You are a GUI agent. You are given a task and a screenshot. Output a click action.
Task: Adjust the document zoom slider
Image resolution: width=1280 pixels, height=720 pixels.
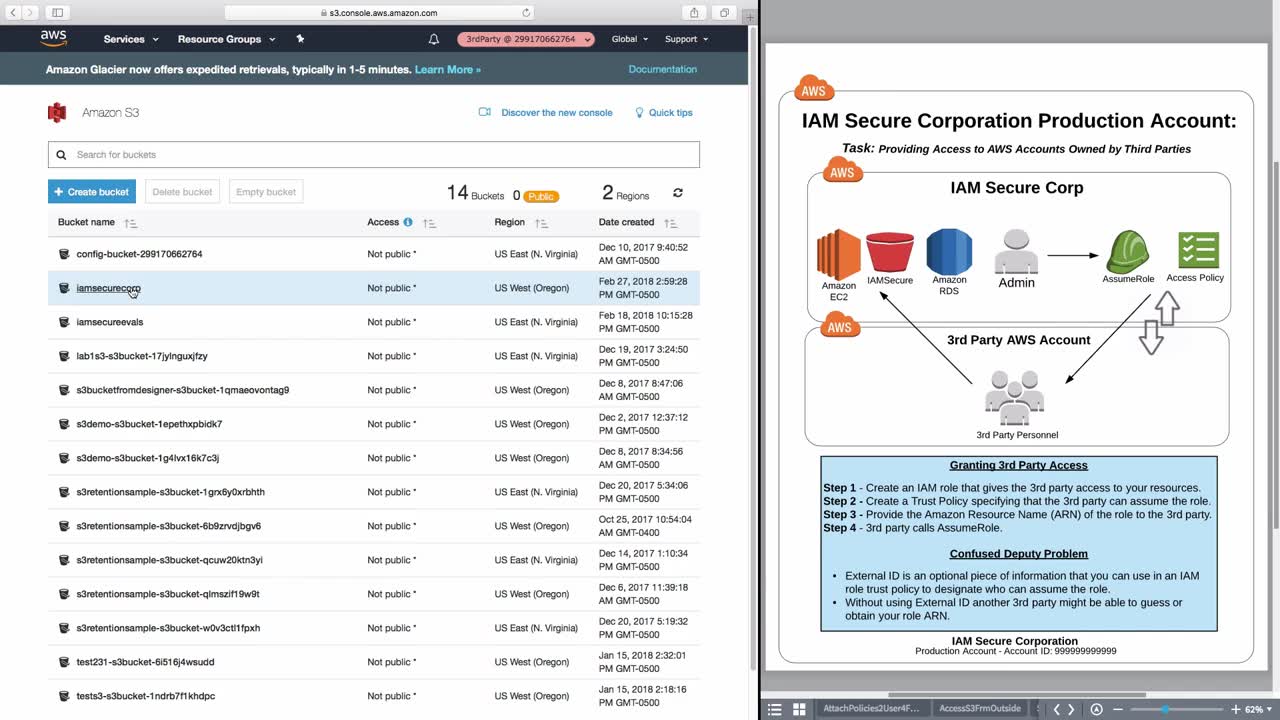[1164, 709]
